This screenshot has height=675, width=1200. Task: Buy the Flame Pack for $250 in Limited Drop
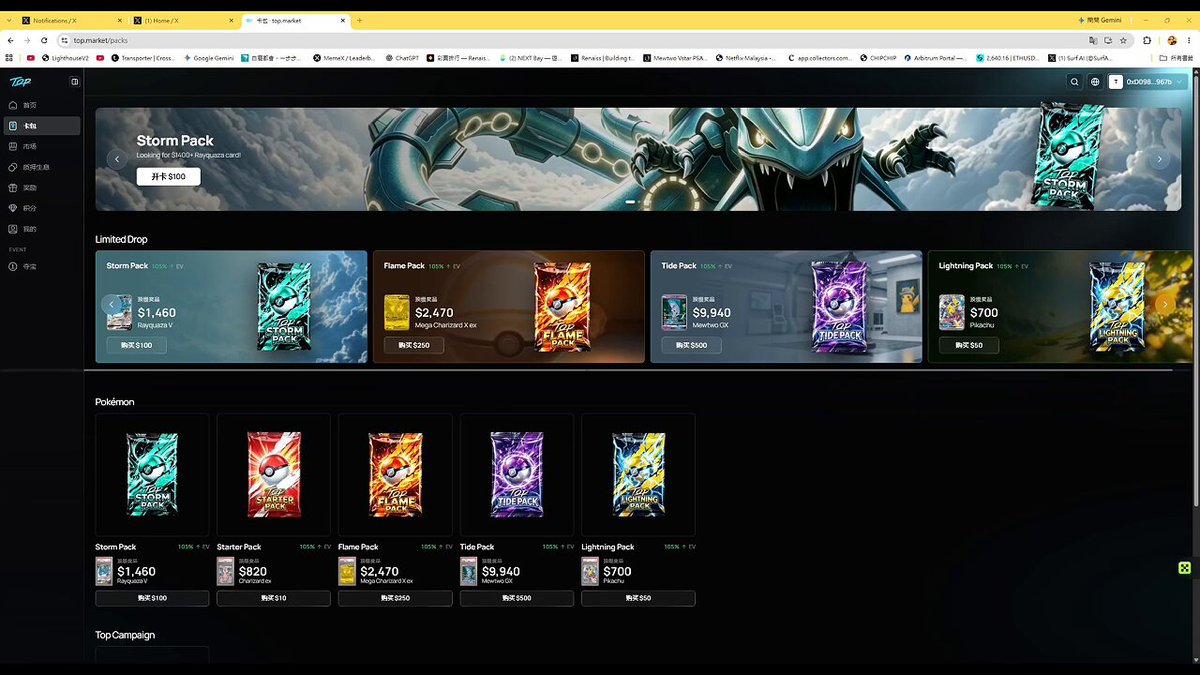click(414, 345)
